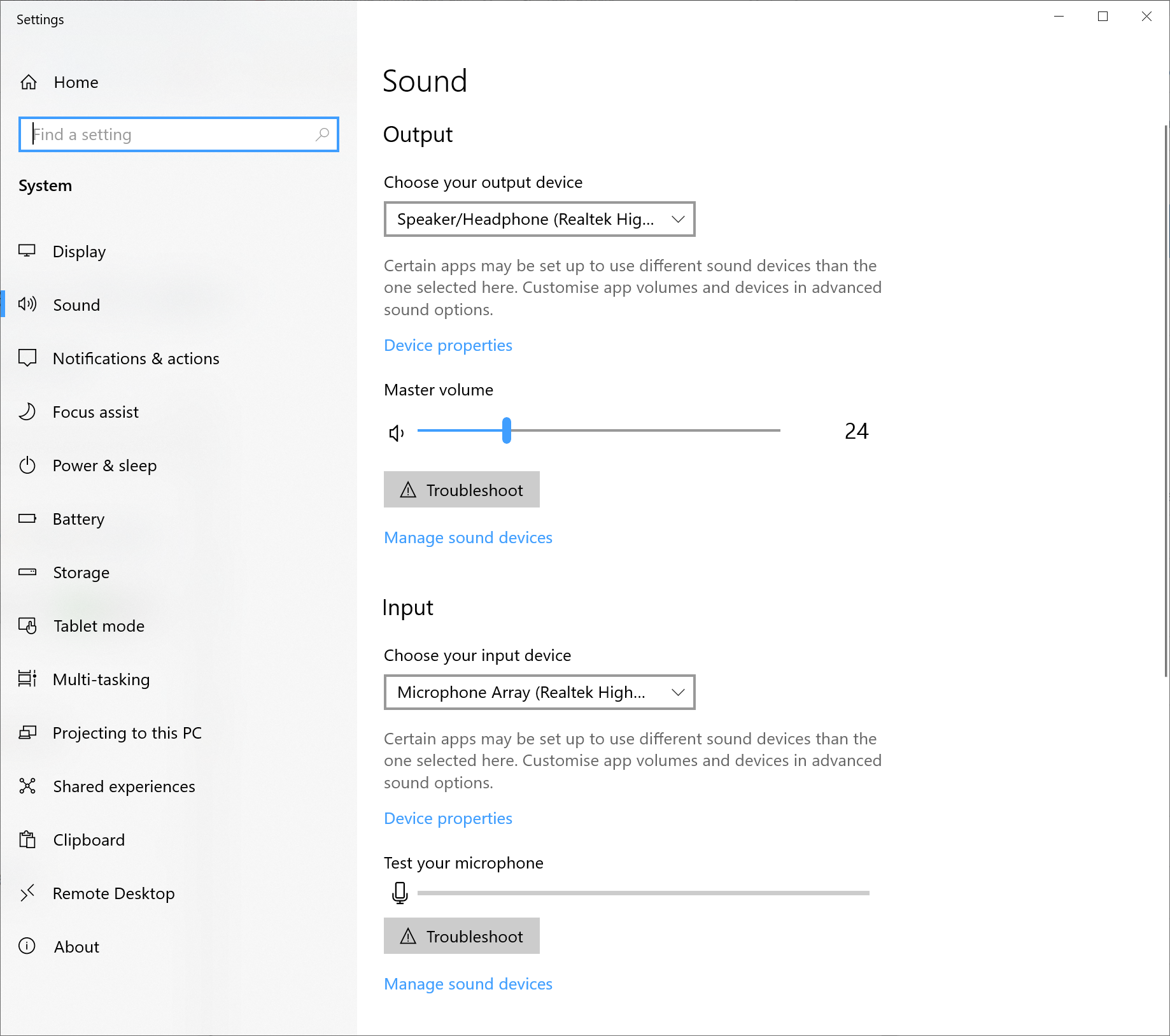Click the Microphone Array dropdown chevron

[678, 692]
